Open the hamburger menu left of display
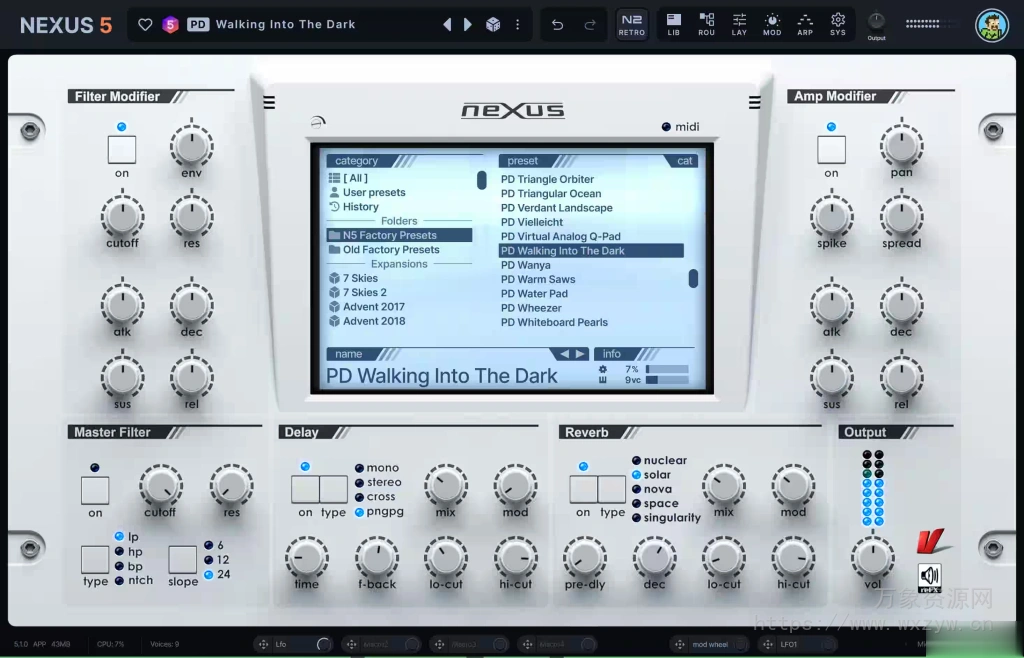This screenshot has height=658, width=1024. (269, 102)
